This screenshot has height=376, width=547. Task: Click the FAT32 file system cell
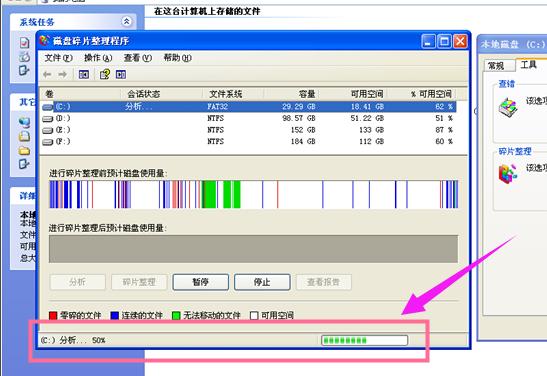[x=217, y=107]
